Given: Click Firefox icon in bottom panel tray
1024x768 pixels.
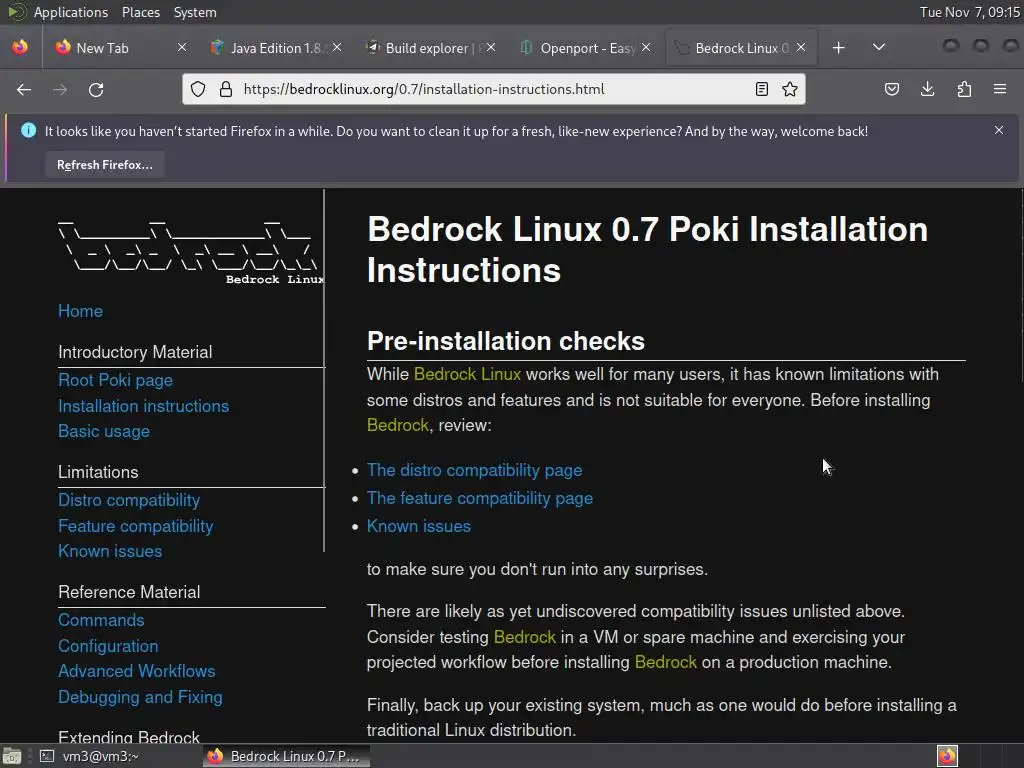Looking at the screenshot, I should pyautogui.click(x=947, y=756).
